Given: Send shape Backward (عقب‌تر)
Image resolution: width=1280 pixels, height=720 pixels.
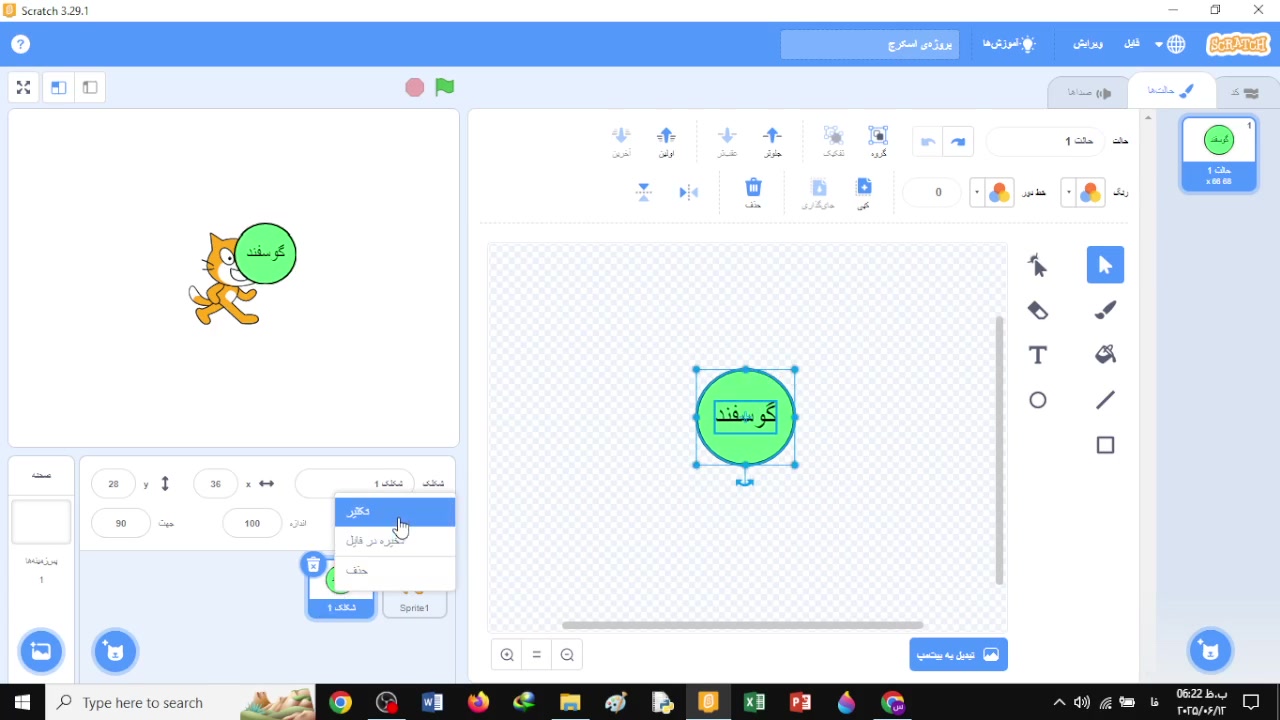Looking at the screenshot, I should [x=727, y=141].
